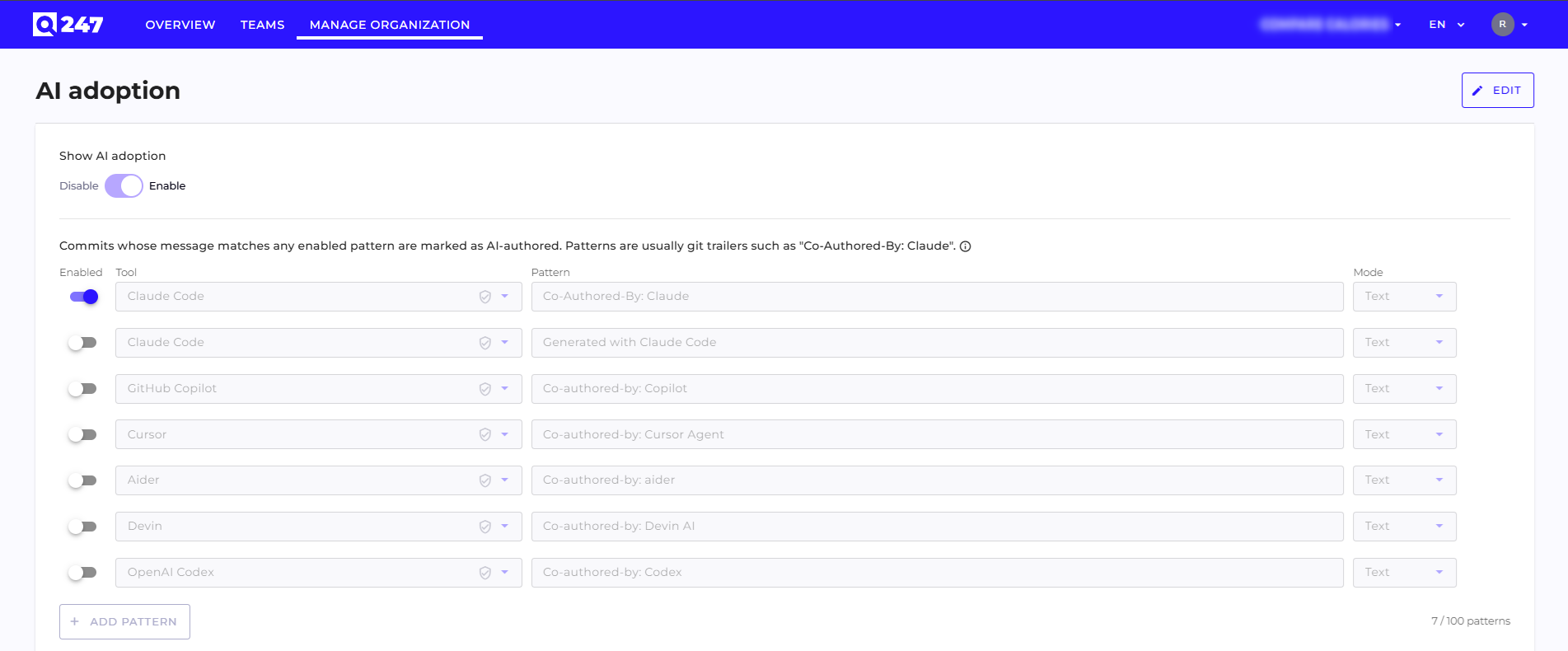Image resolution: width=1568 pixels, height=651 pixels.
Task: Click shield icon in Co-Authored-By: Claude row
Action: (x=485, y=297)
